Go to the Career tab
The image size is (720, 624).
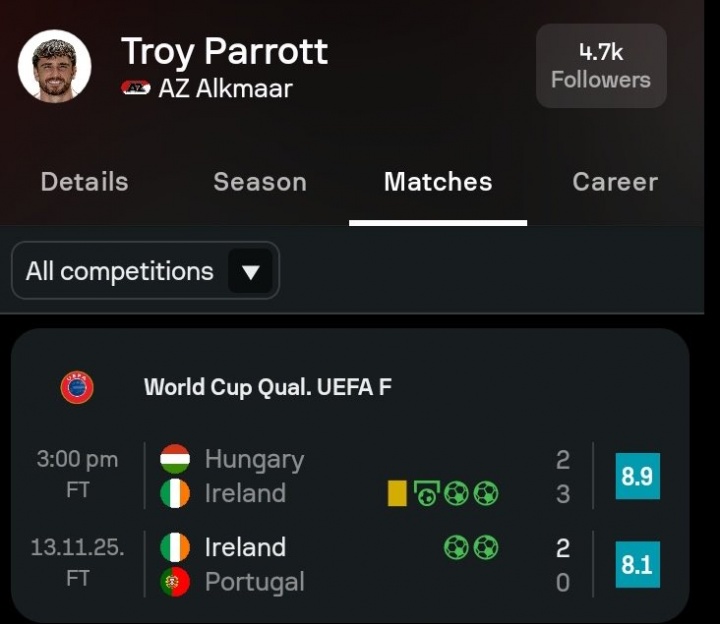(615, 182)
